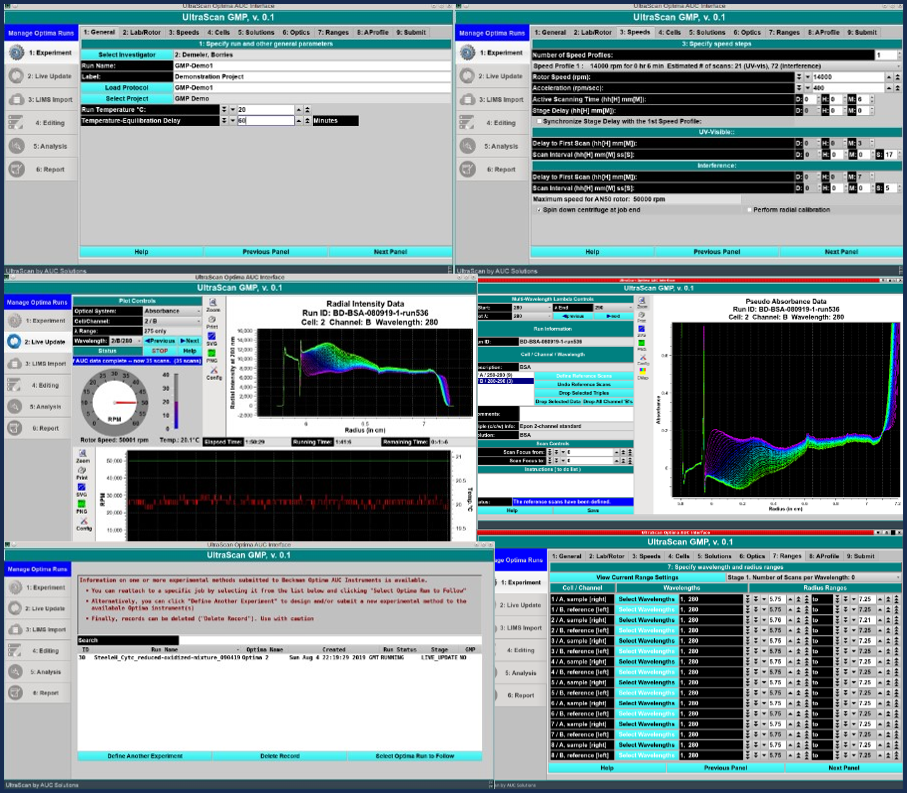This screenshot has height=793, width=907.
Task: Open CMap icon beside Pseudo Absorbance plot
Action: (641, 374)
